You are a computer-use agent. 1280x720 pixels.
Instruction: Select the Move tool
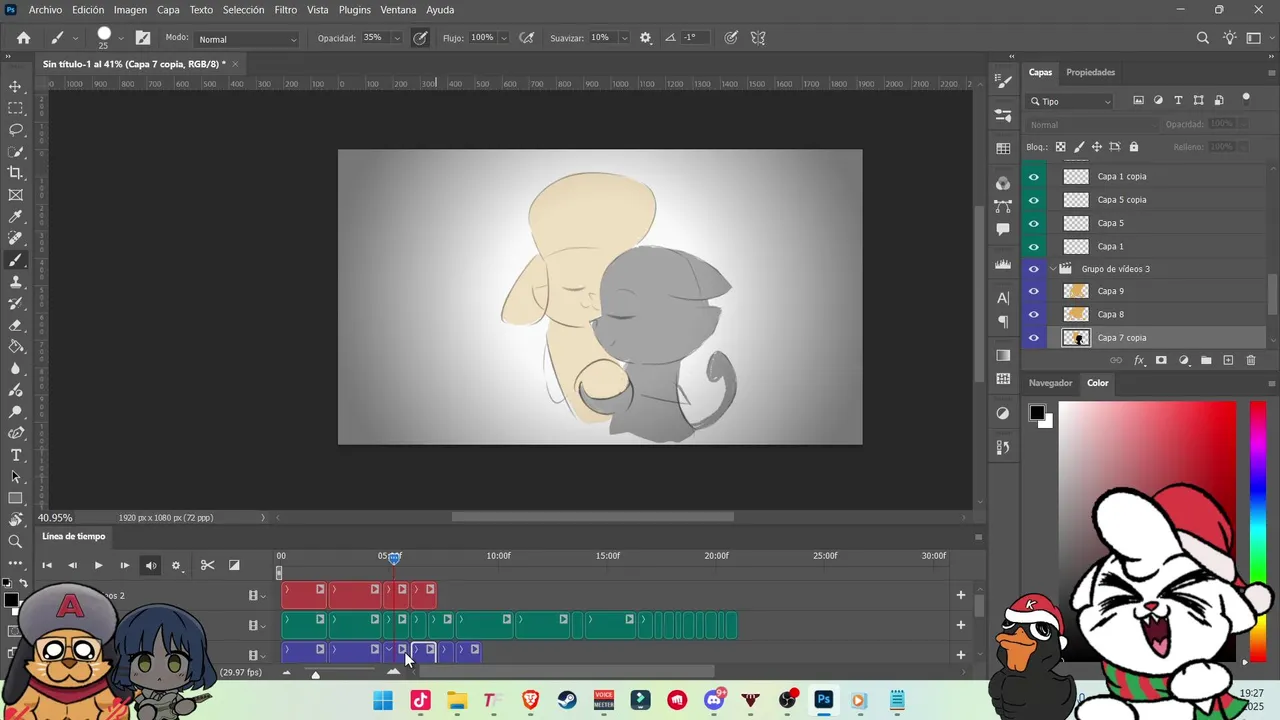[x=16, y=86]
